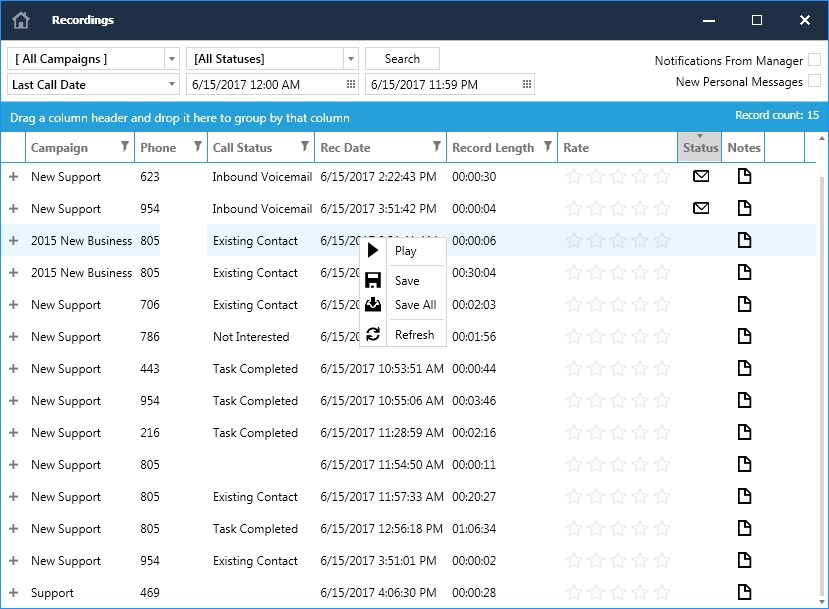This screenshot has height=609, width=829.
Task: Open notes icon for the Not Interested row
Action: pos(743,336)
